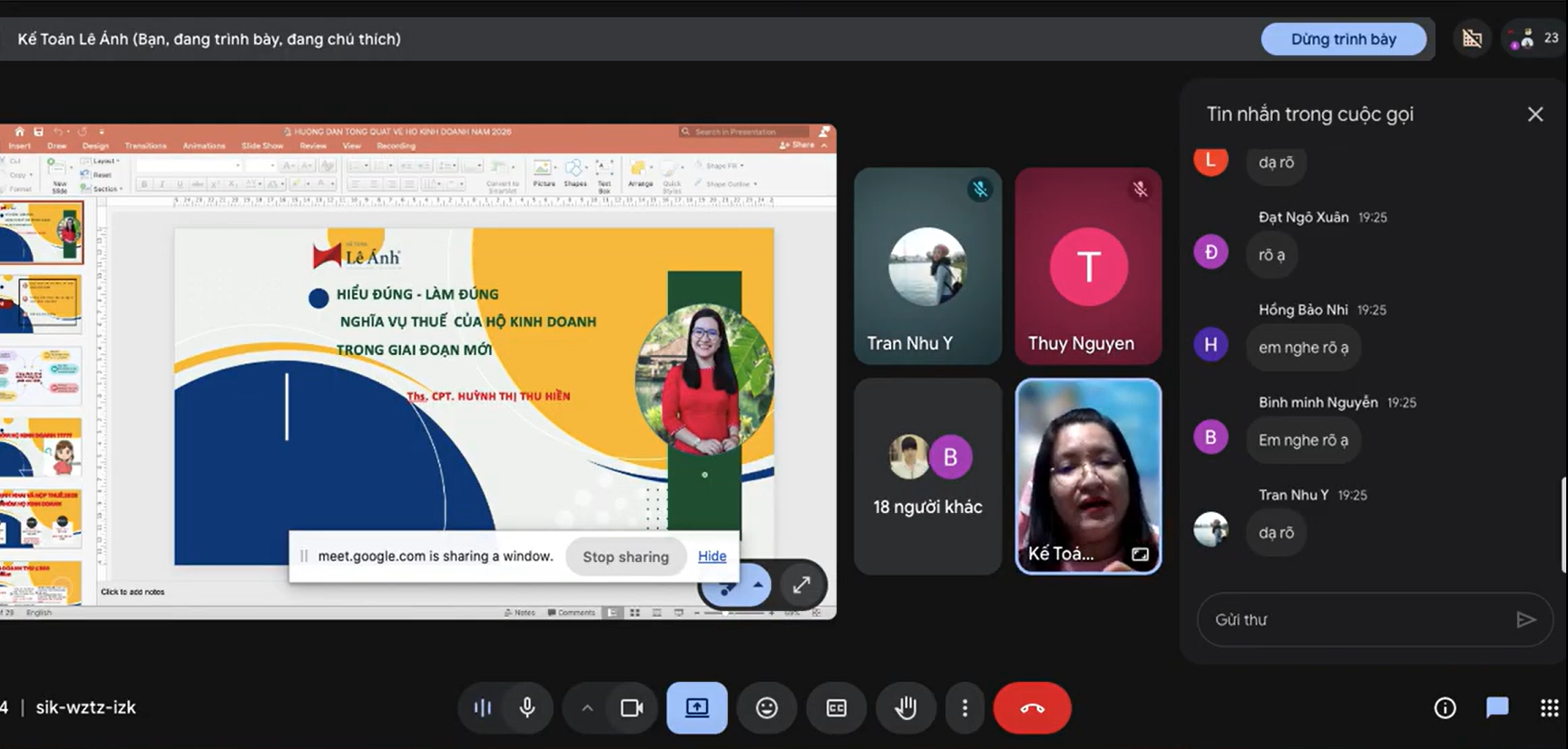Open the Transitions tab in PowerPoint ribbon
Screen dimensions: 1568x749
pyautogui.click(x=146, y=146)
